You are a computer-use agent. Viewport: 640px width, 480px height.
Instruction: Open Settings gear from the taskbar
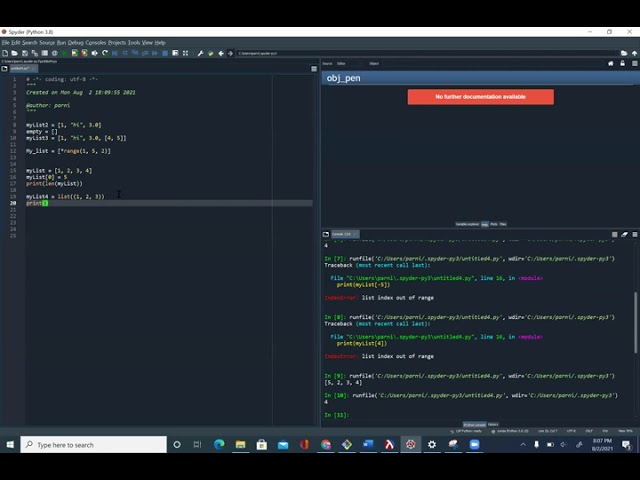[x=432, y=444]
